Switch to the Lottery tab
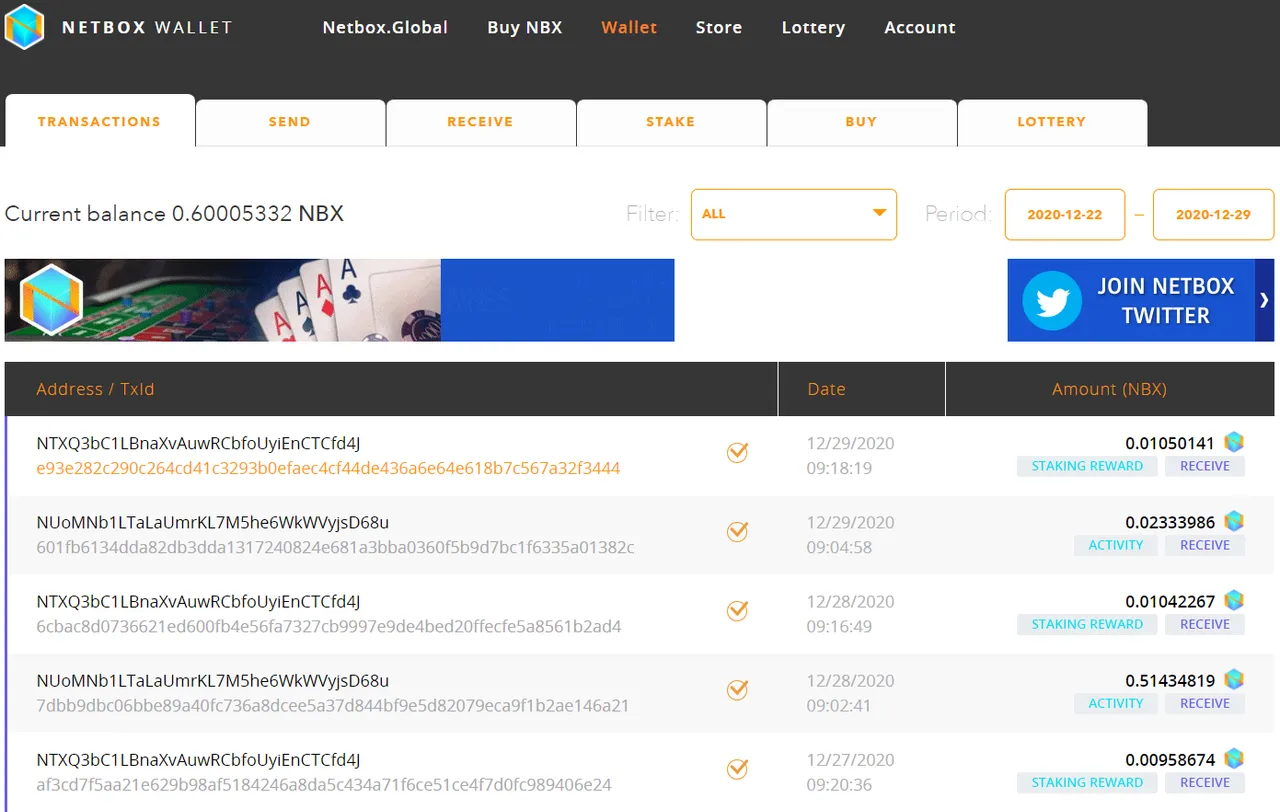 1052,122
